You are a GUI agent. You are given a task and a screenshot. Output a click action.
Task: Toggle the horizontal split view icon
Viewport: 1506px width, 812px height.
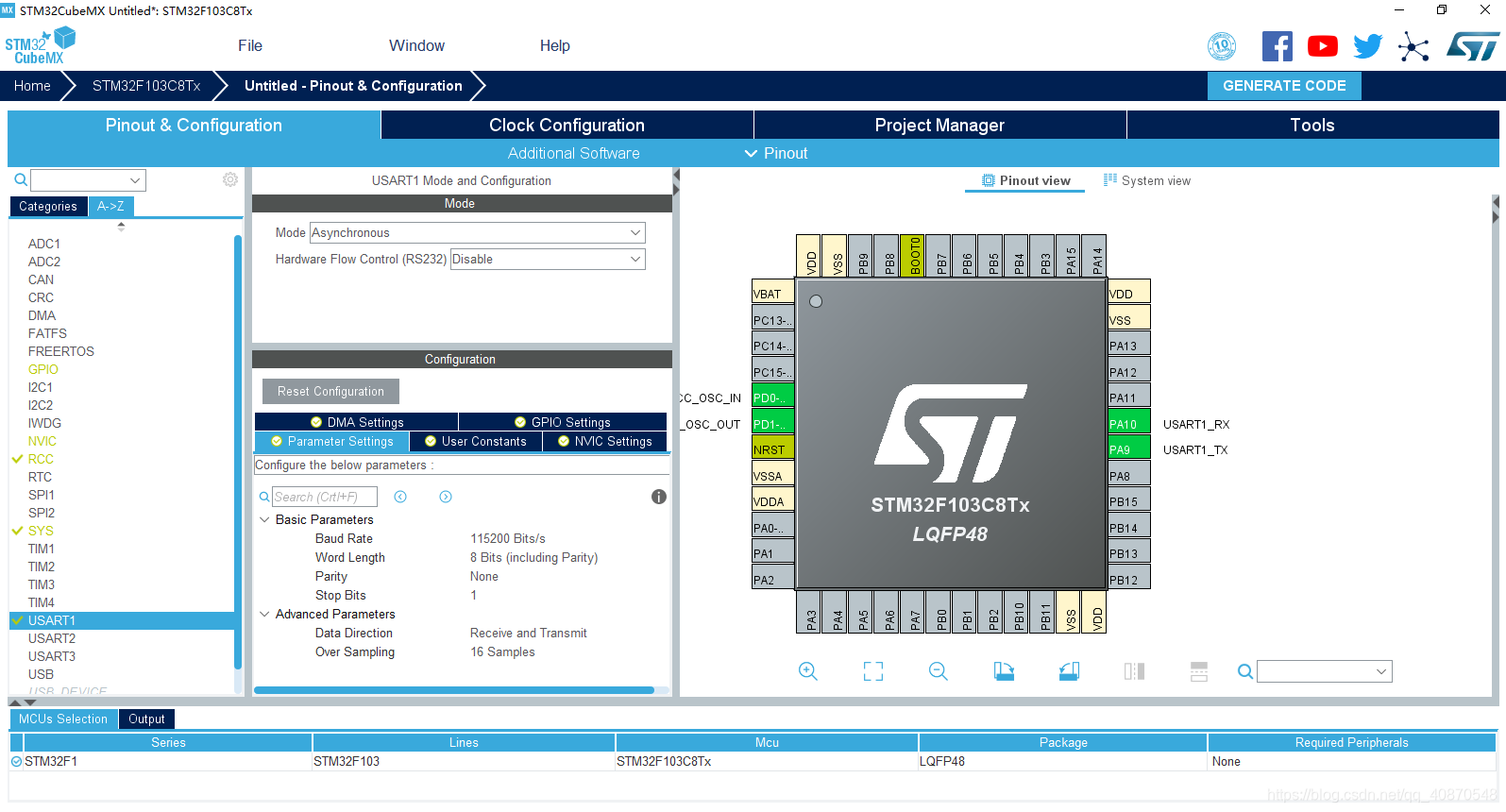click(x=1199, y=671)
